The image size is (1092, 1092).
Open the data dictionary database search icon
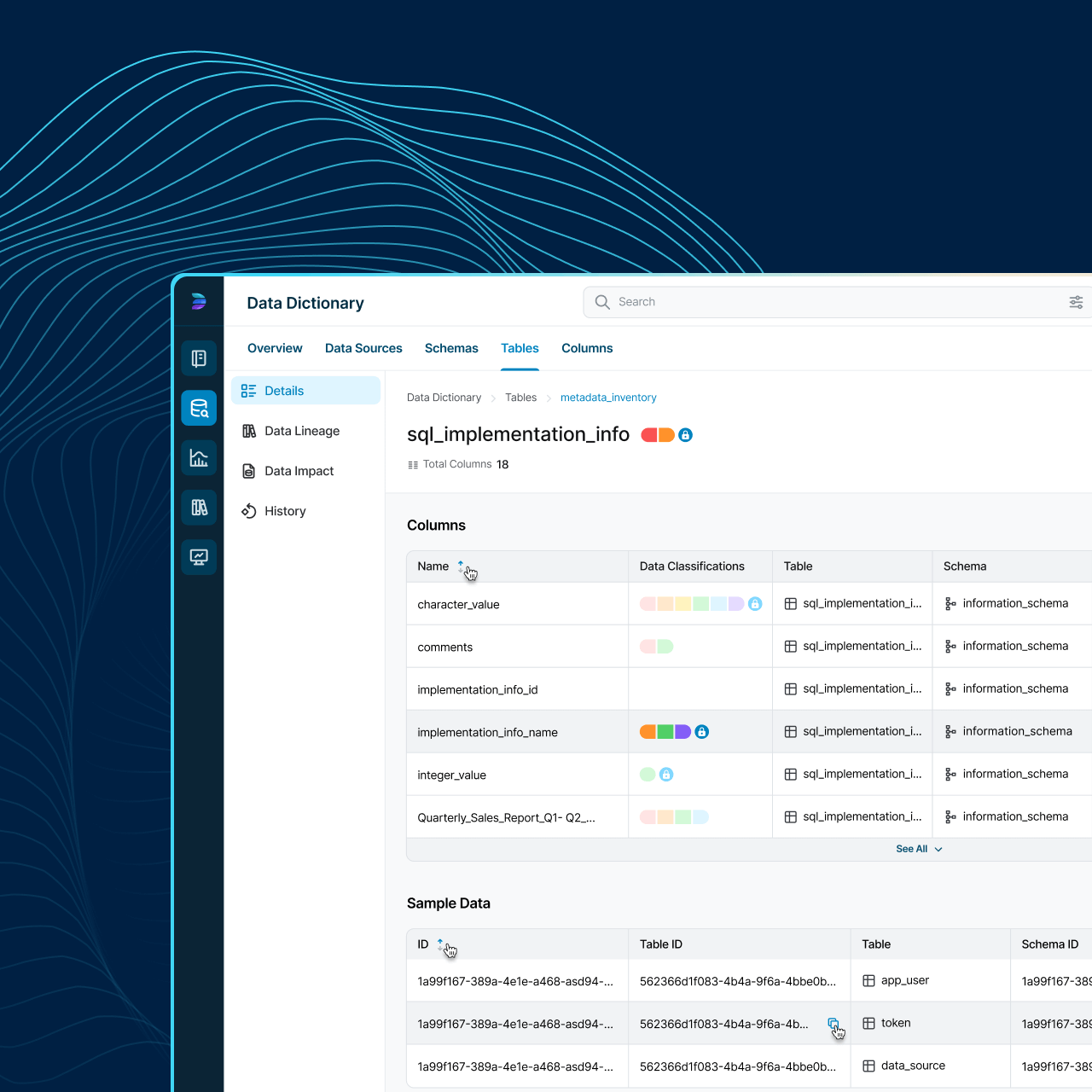pos(199,408)
